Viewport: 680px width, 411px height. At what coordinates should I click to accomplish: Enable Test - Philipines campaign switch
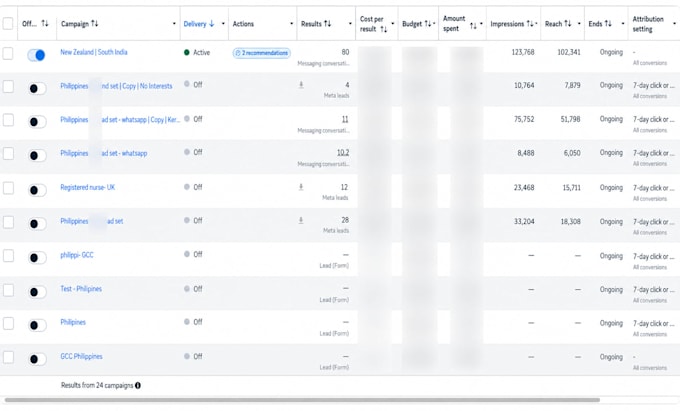coord(37,292)
